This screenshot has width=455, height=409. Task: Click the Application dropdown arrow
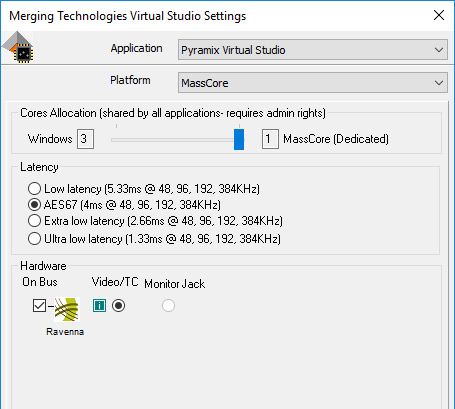tap(439, 50)
